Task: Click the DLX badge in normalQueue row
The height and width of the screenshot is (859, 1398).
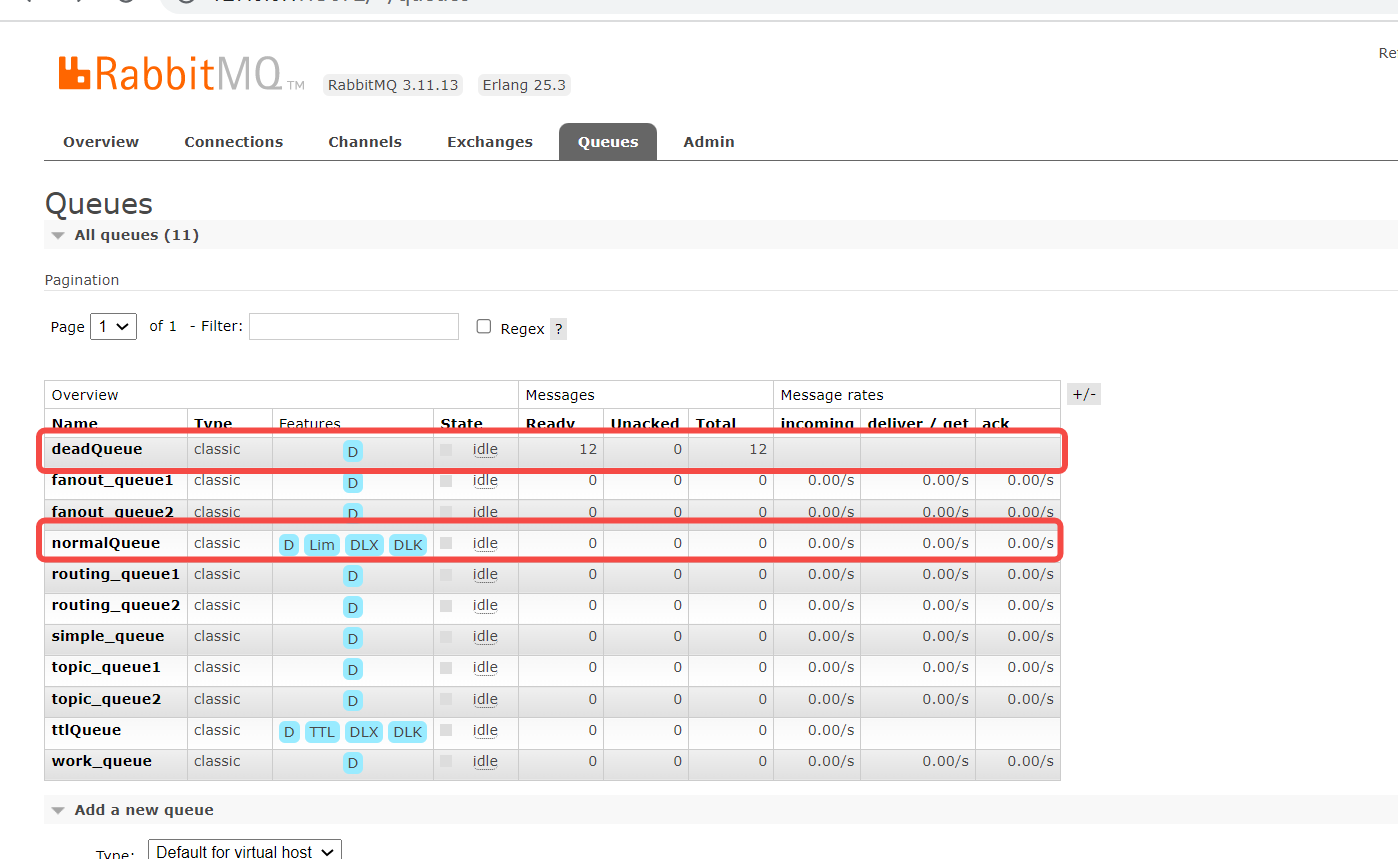Action: click(x=364, y=545)
